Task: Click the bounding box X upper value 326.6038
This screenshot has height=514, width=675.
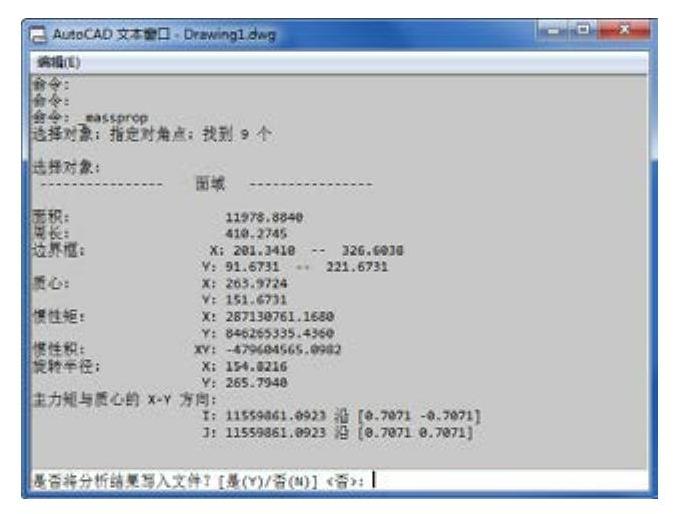Action: click(373, 251)
